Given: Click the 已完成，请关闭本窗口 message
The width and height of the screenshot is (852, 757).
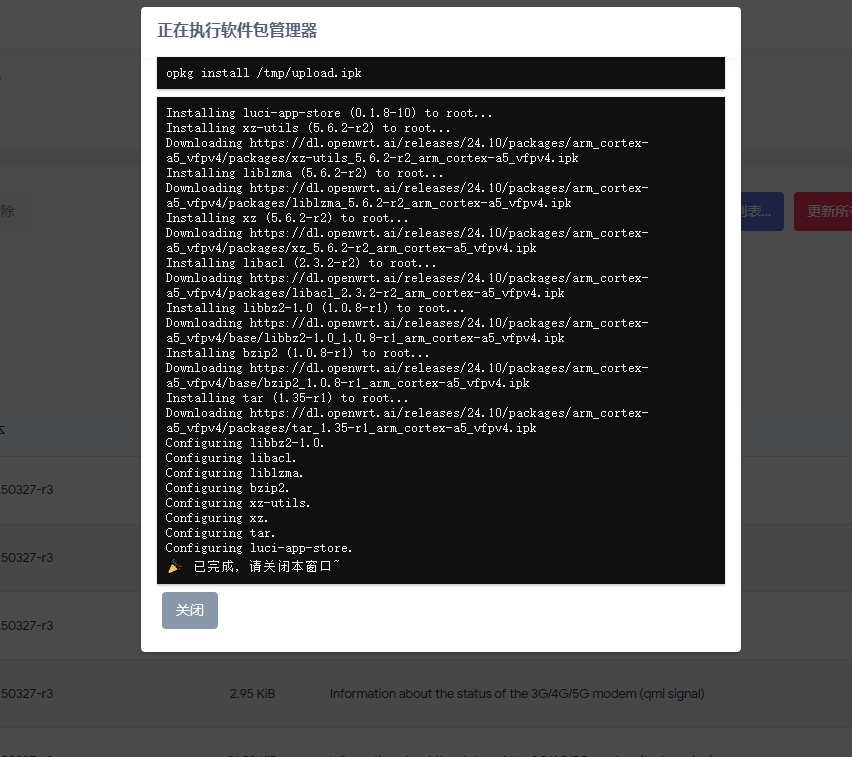Looking at the screenshot, I should click(266, 566).
